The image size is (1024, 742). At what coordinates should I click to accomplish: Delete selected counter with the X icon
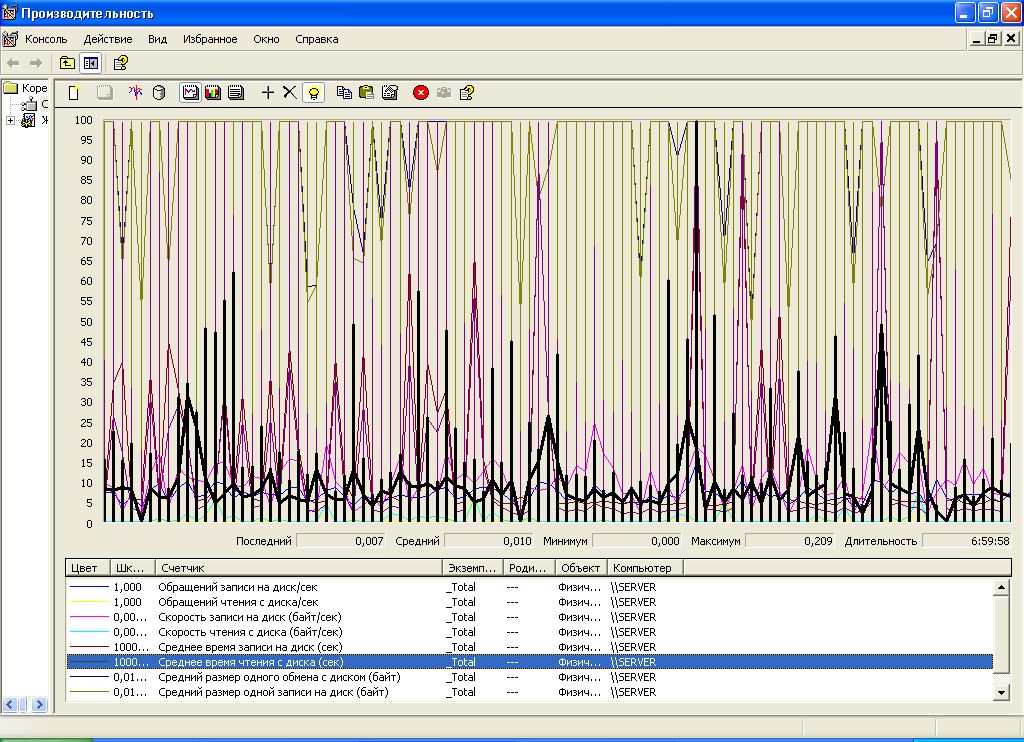pos(289,93)
